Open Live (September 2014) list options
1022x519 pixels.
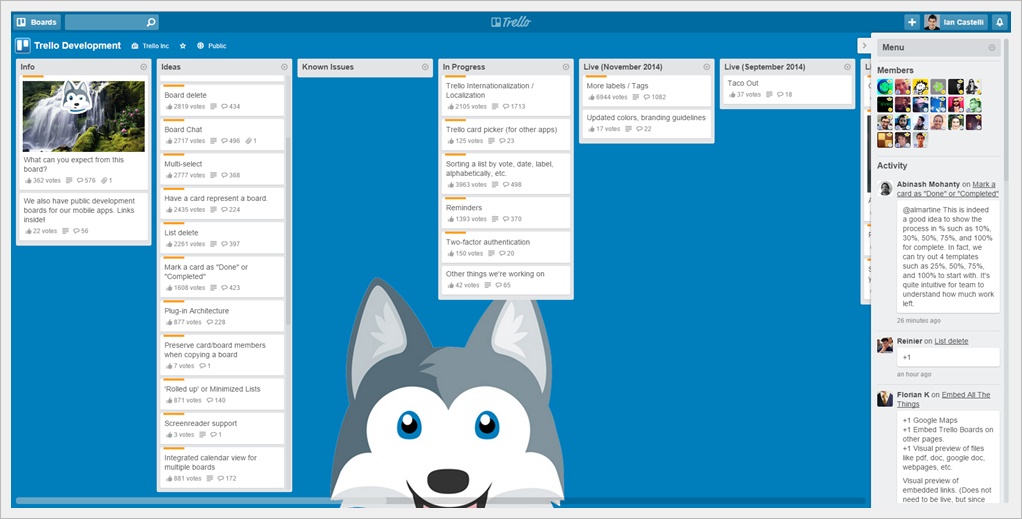coord(847,67)
